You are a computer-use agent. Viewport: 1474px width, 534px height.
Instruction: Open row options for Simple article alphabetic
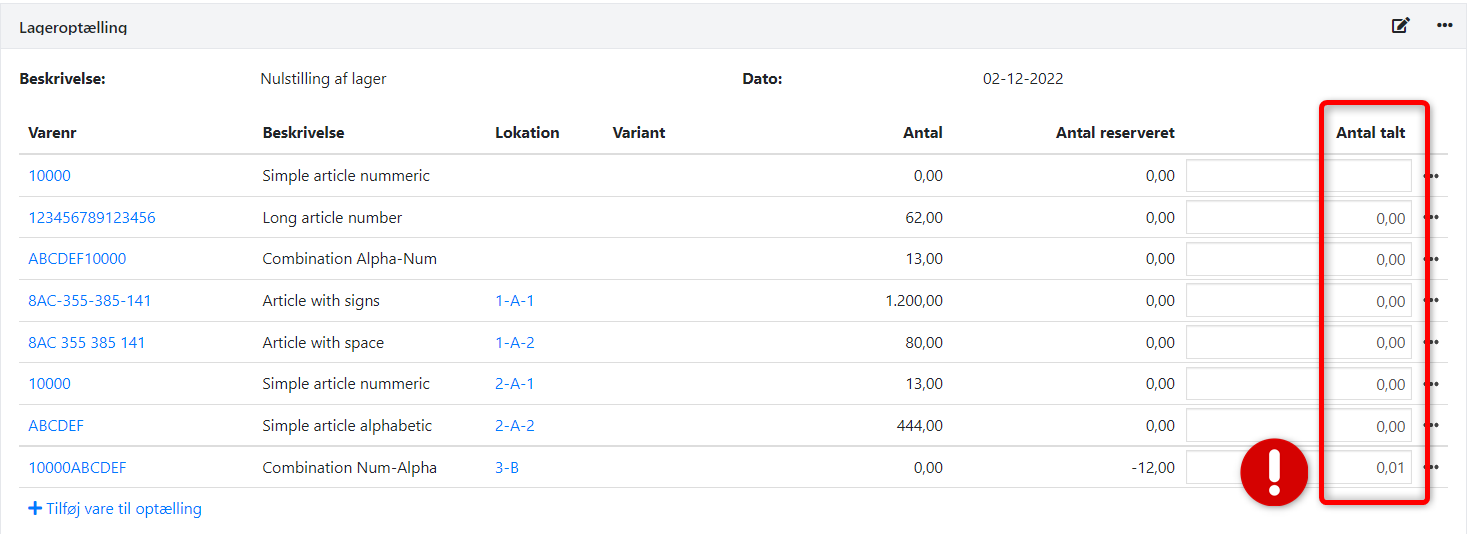(x=1431, y=426)
